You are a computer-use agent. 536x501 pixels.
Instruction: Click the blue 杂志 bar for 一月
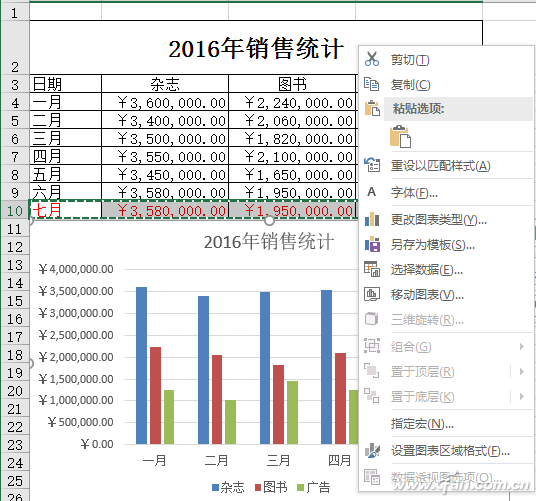142,365
